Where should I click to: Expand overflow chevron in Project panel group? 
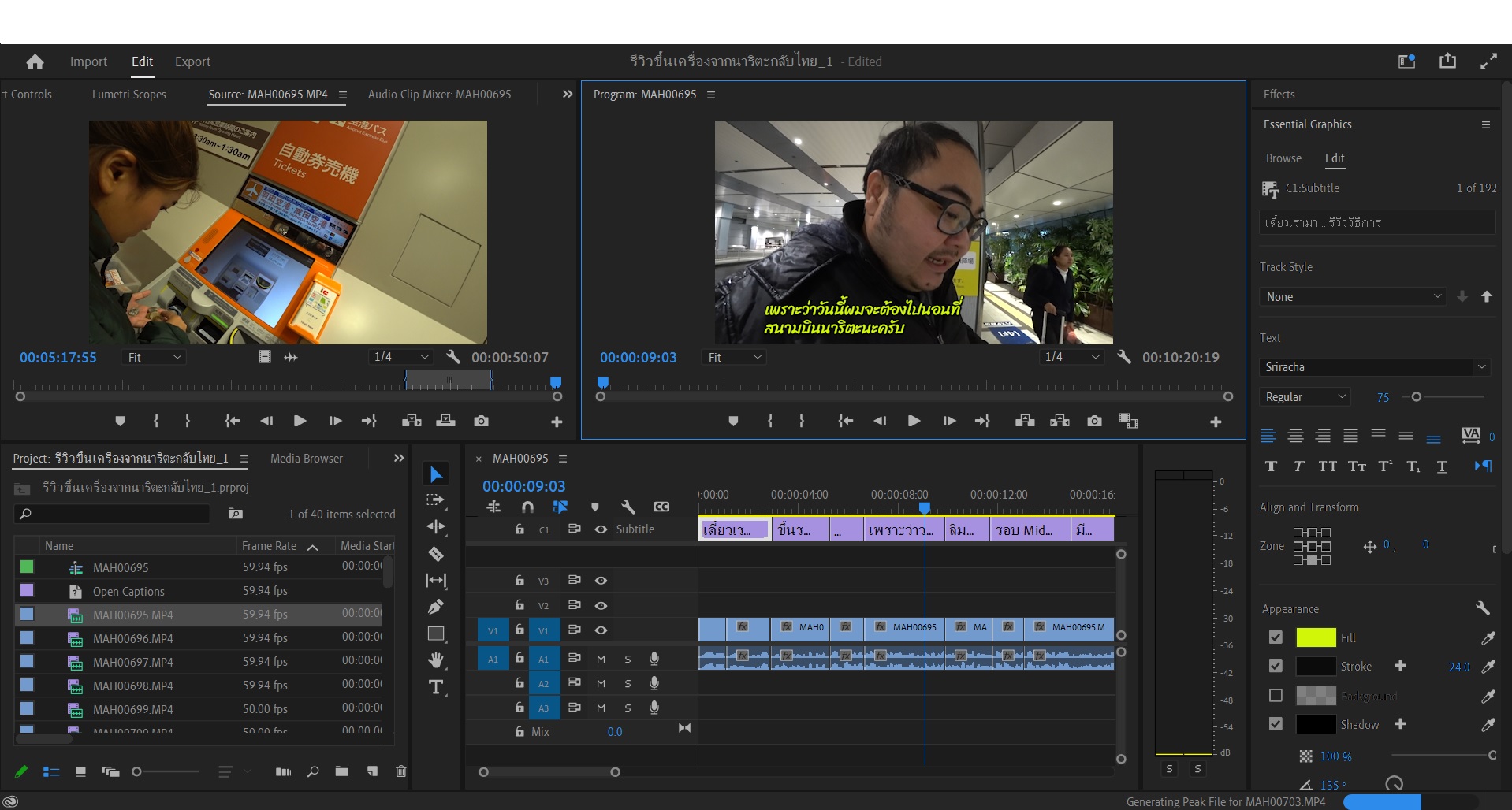(x=399, y=458)
